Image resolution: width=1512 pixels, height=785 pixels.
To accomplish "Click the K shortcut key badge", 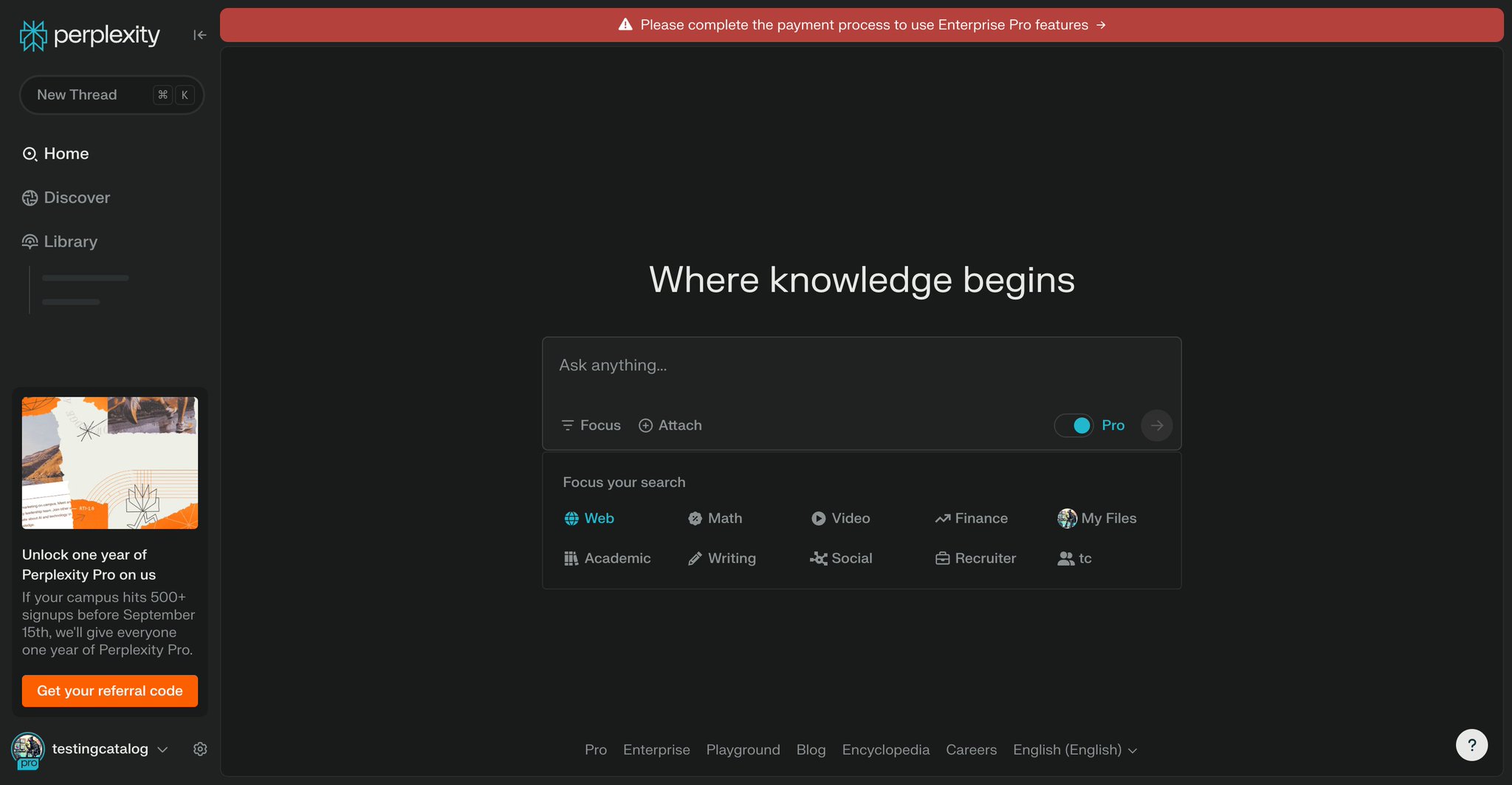I will click(185, 95).
